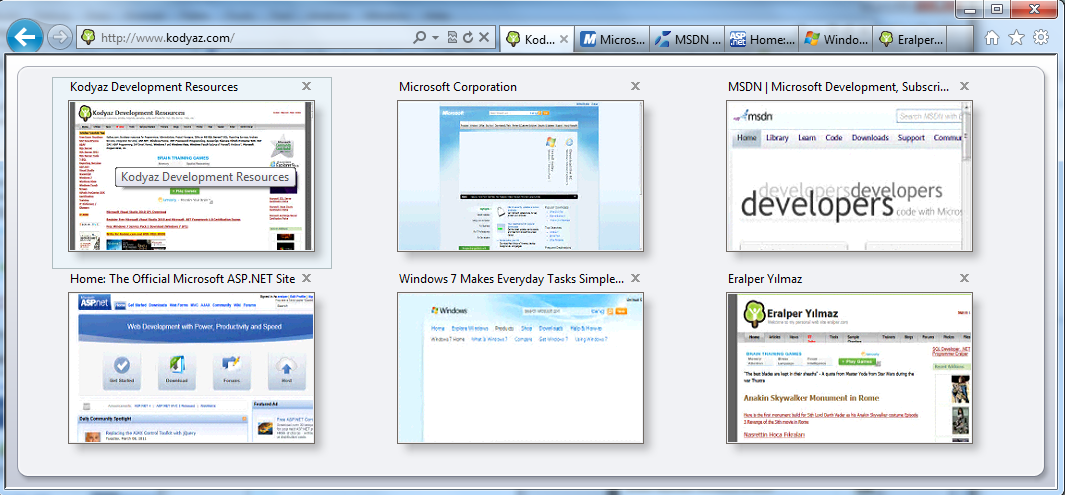1065x495 pixels.
Task: Close the ASP.NET Site thumbnail
Action: (x=306, y=278)
